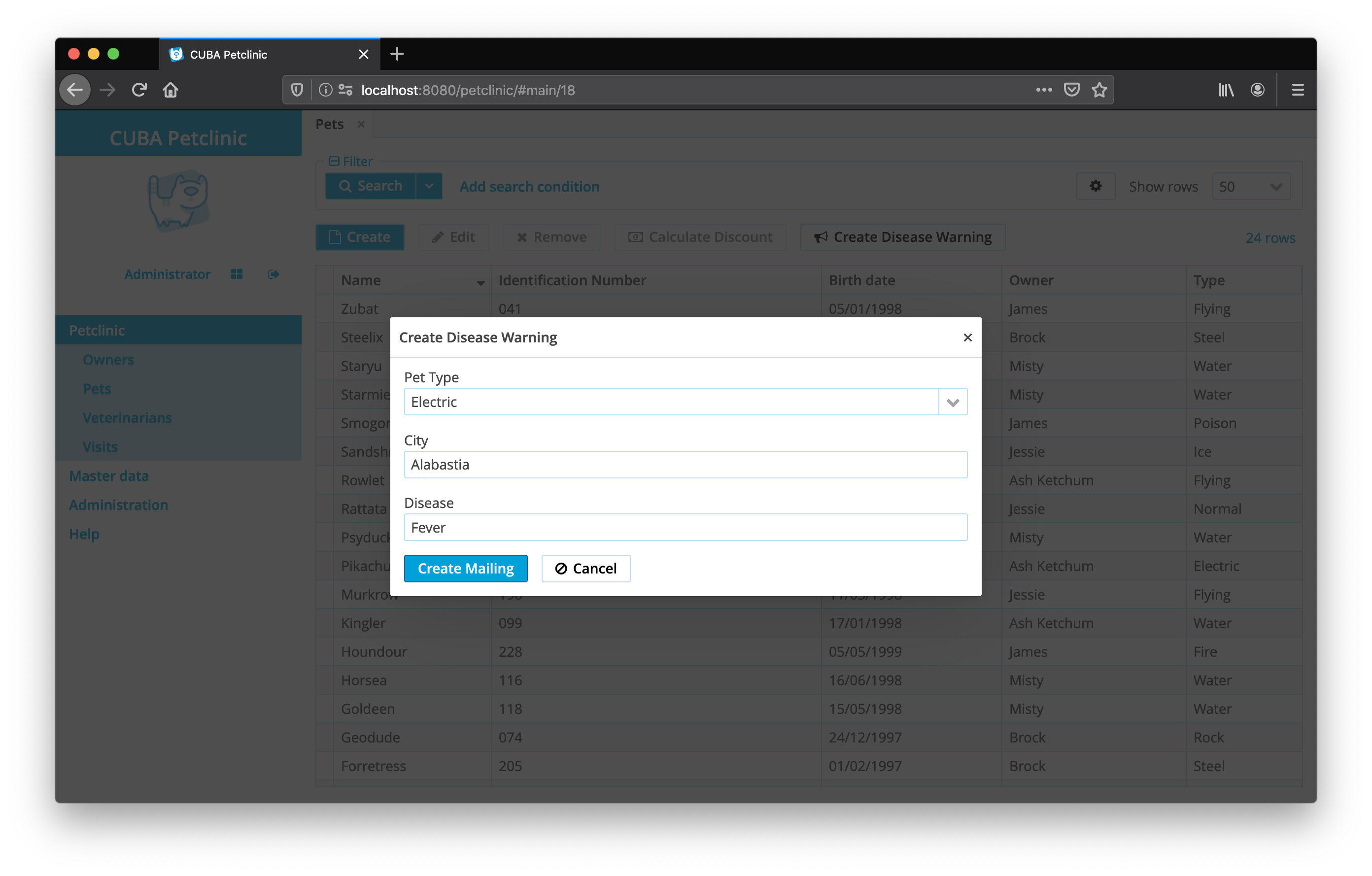Click the Administrator logout icon
Screen dimensions: 1372x876
pos(274,274)
